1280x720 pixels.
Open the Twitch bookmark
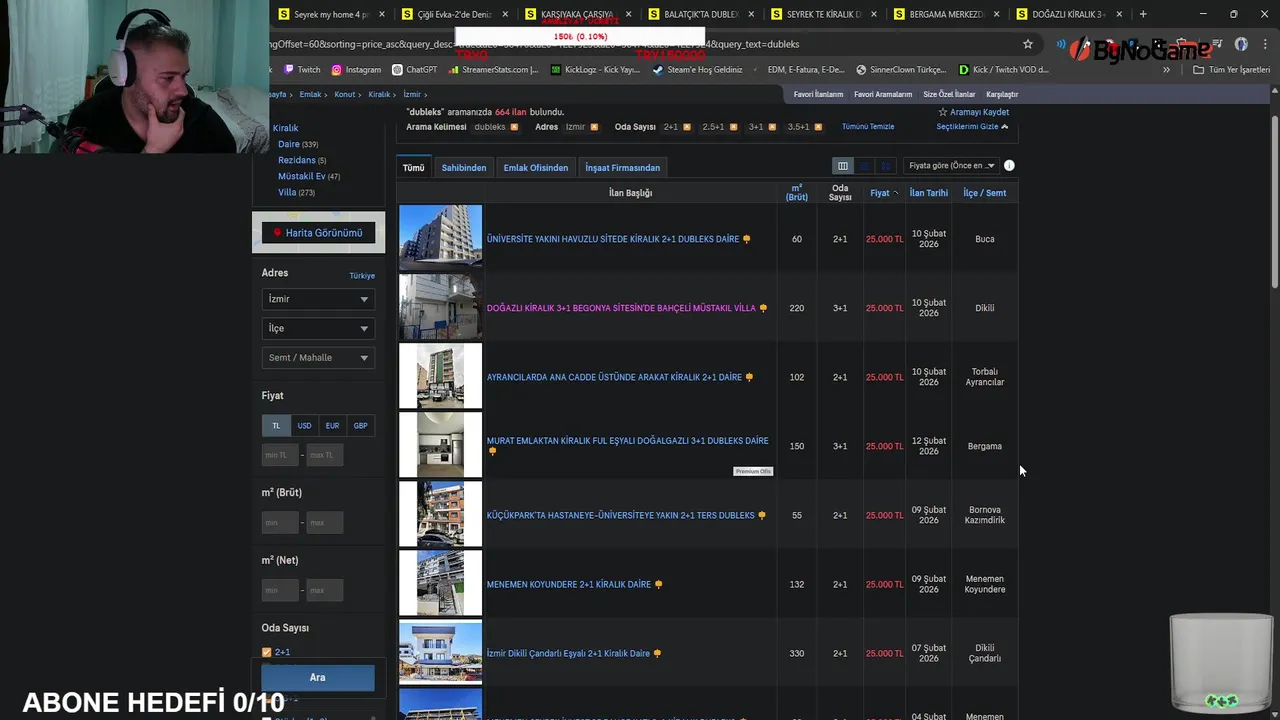coord(302,70)
